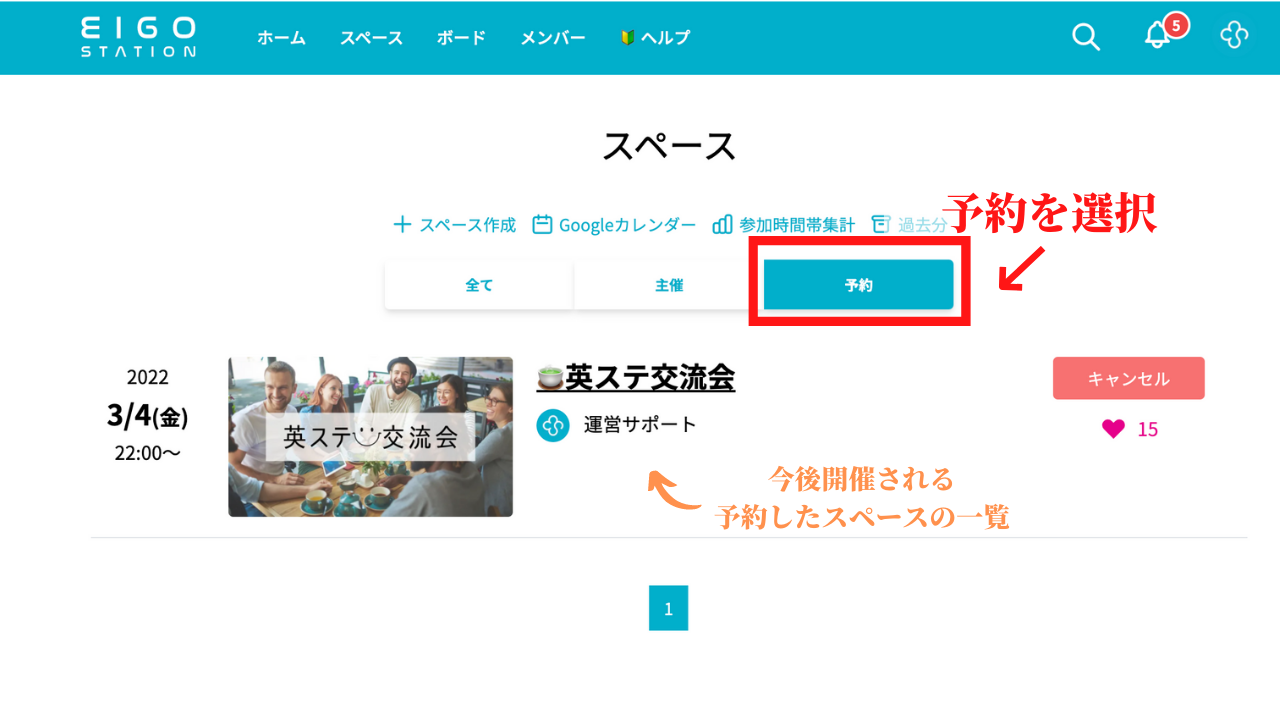Open notifications bell with 5 badge
The width and height of the screenshot is (1280, 720).
(x=1157, y=36)
